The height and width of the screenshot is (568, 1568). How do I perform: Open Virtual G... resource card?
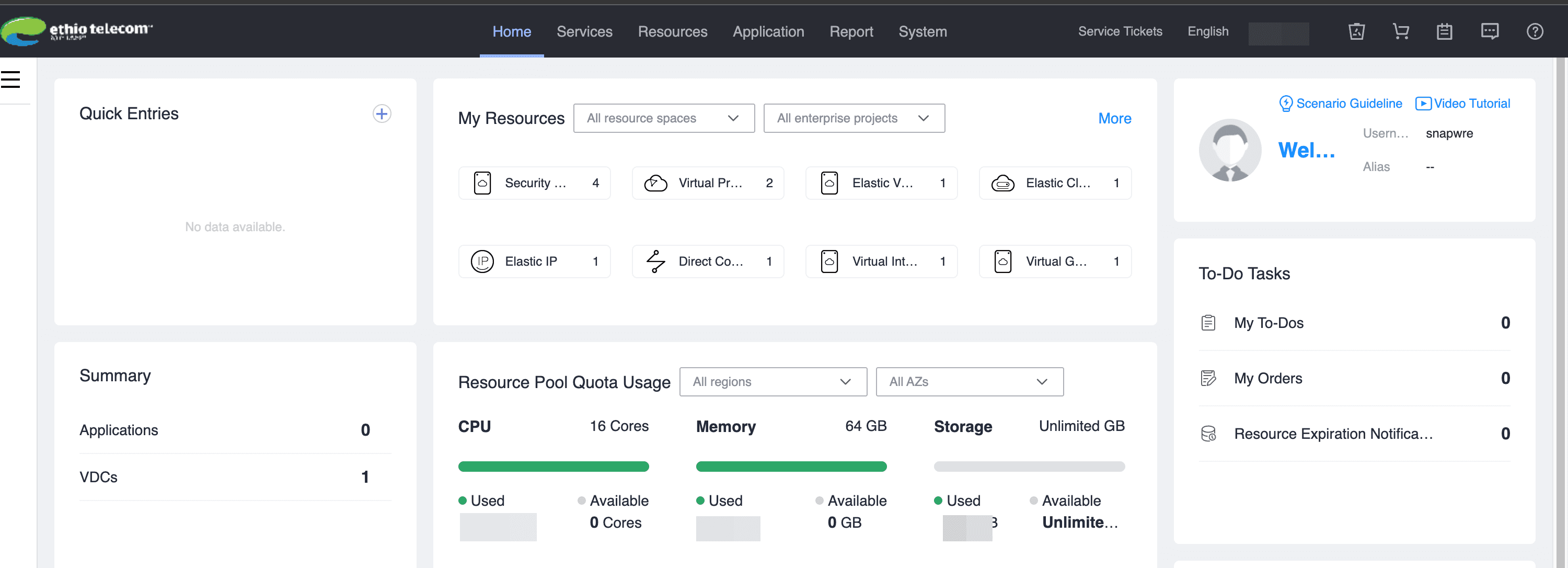point(1055,262)
